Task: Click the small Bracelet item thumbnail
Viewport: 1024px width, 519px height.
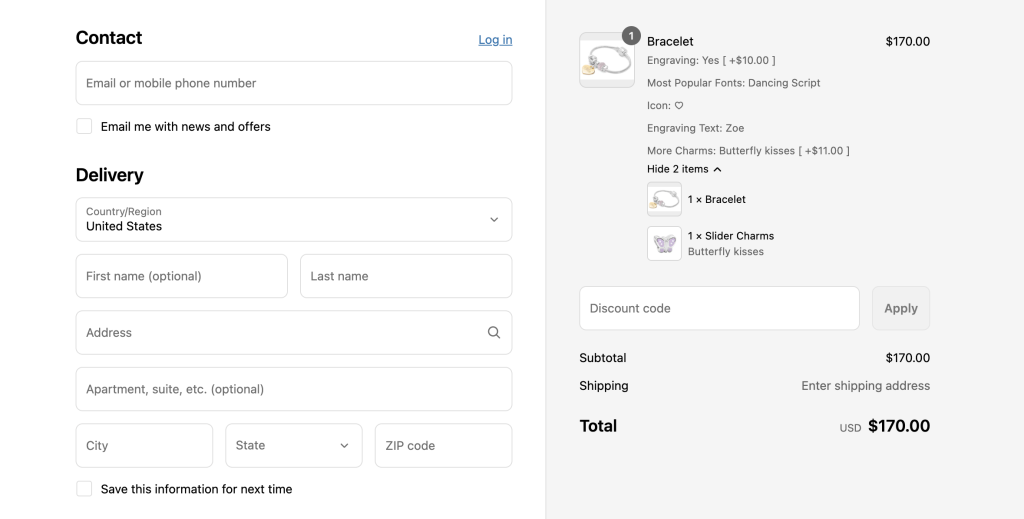Action: (664, 199)
